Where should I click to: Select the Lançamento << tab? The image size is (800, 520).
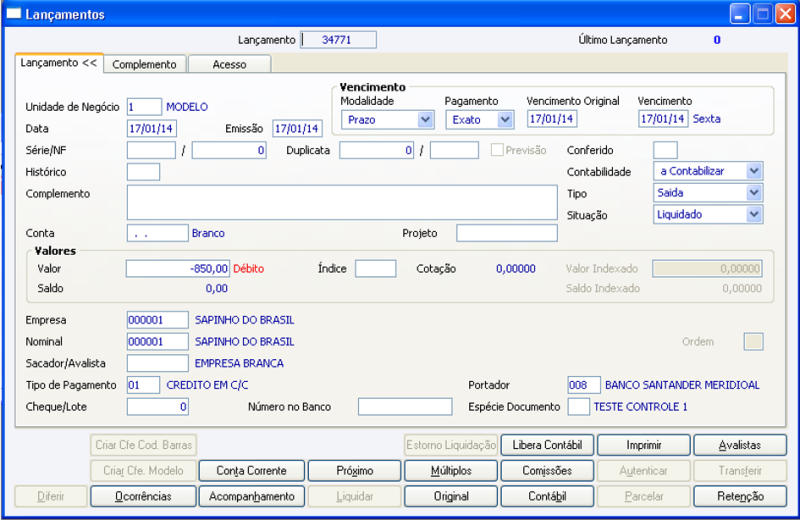(x=59, y=63)
